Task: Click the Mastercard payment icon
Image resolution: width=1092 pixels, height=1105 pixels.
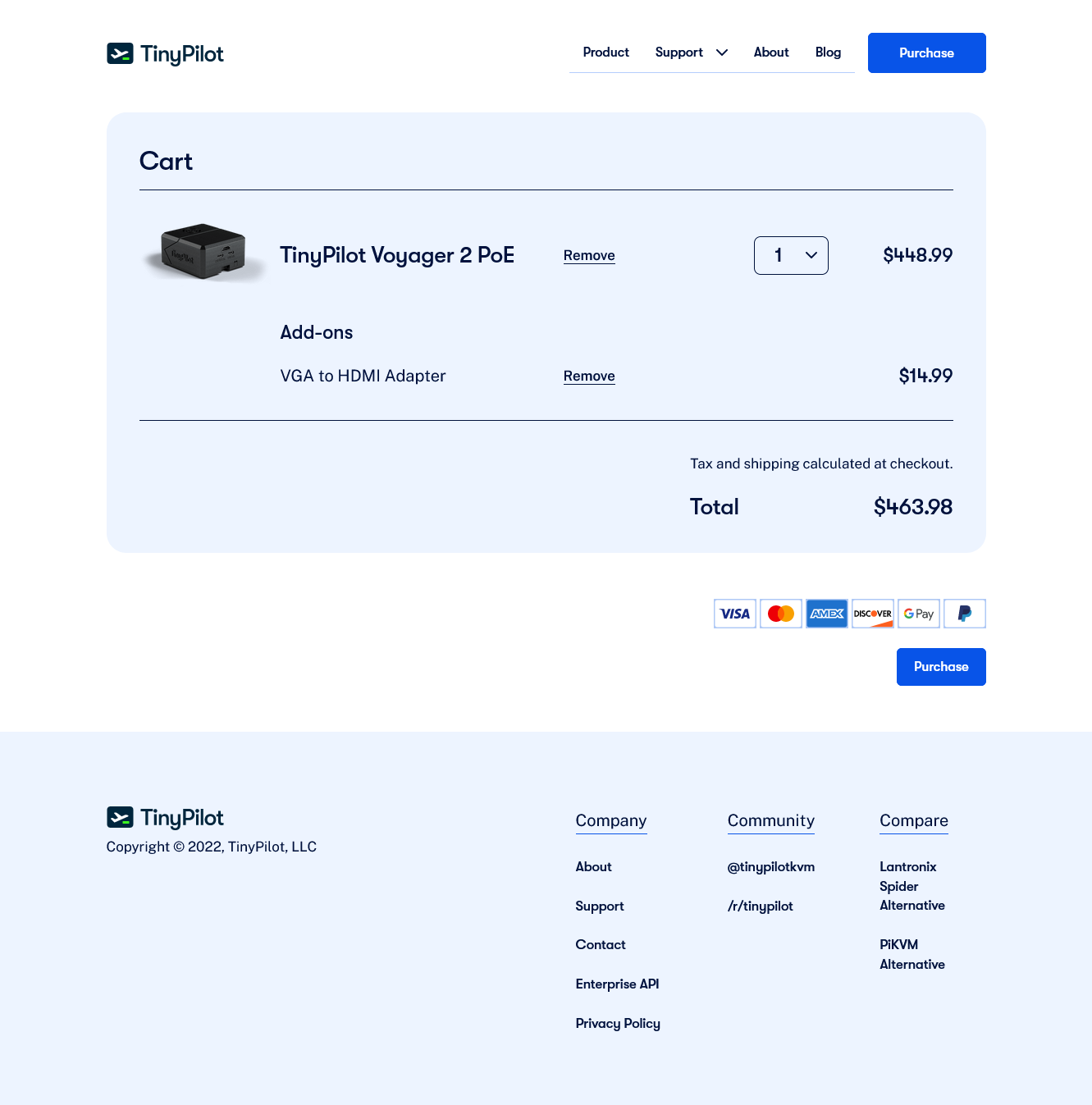Action: (x=781, y=614)
